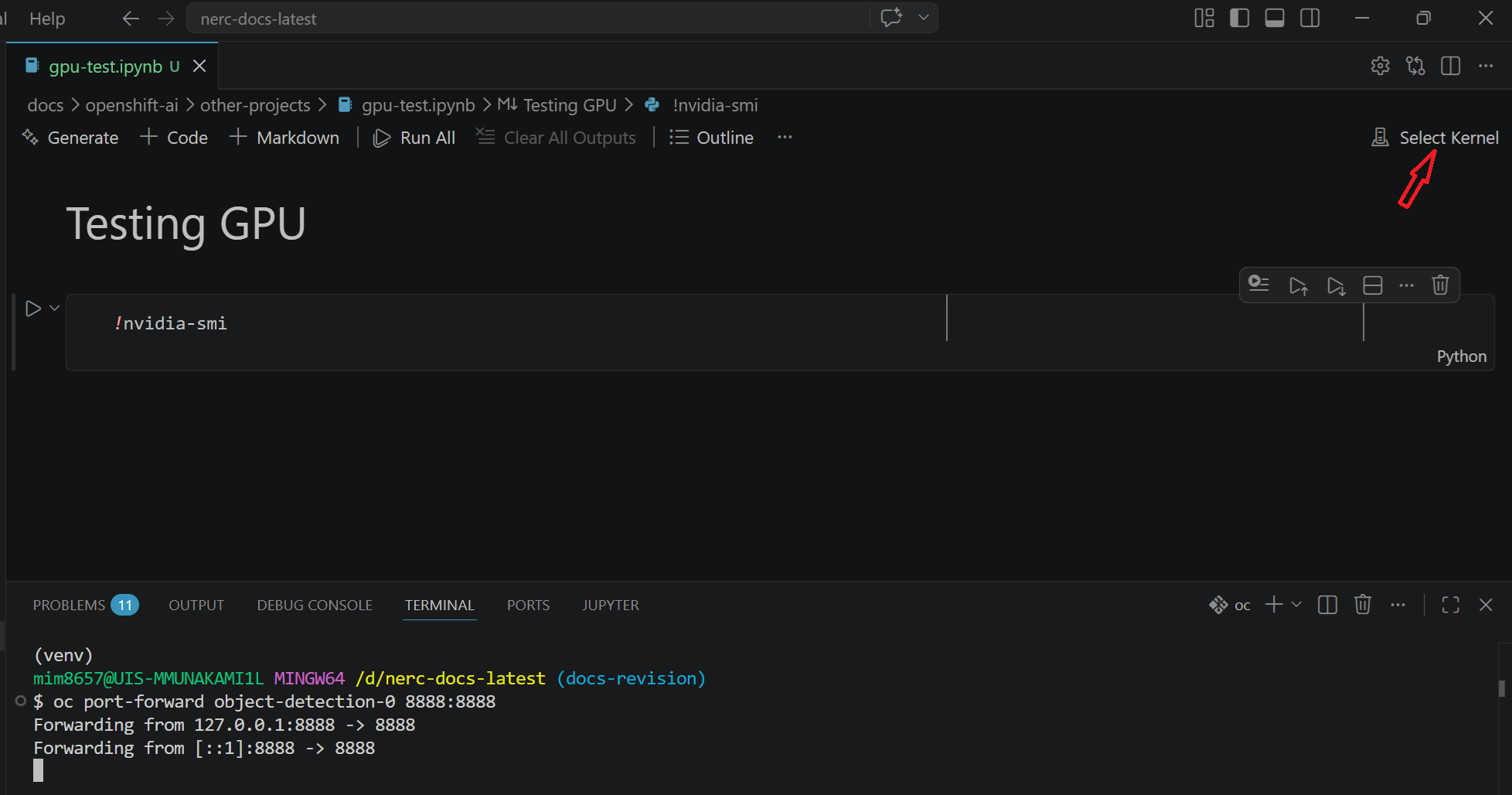Run the !nvidia-smi cell
This screenshot has height=795, width=1512.
click(32, 309)
